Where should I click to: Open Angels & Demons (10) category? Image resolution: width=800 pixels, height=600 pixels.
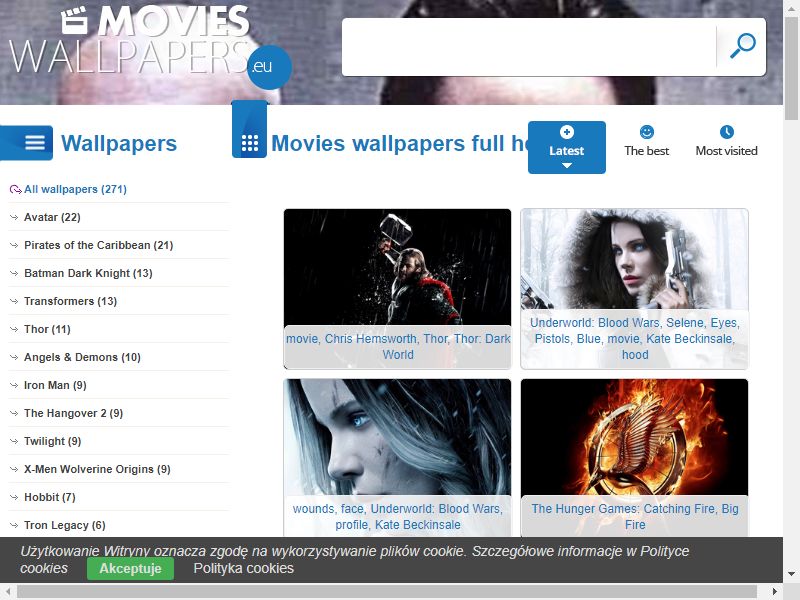coord(82,358)
